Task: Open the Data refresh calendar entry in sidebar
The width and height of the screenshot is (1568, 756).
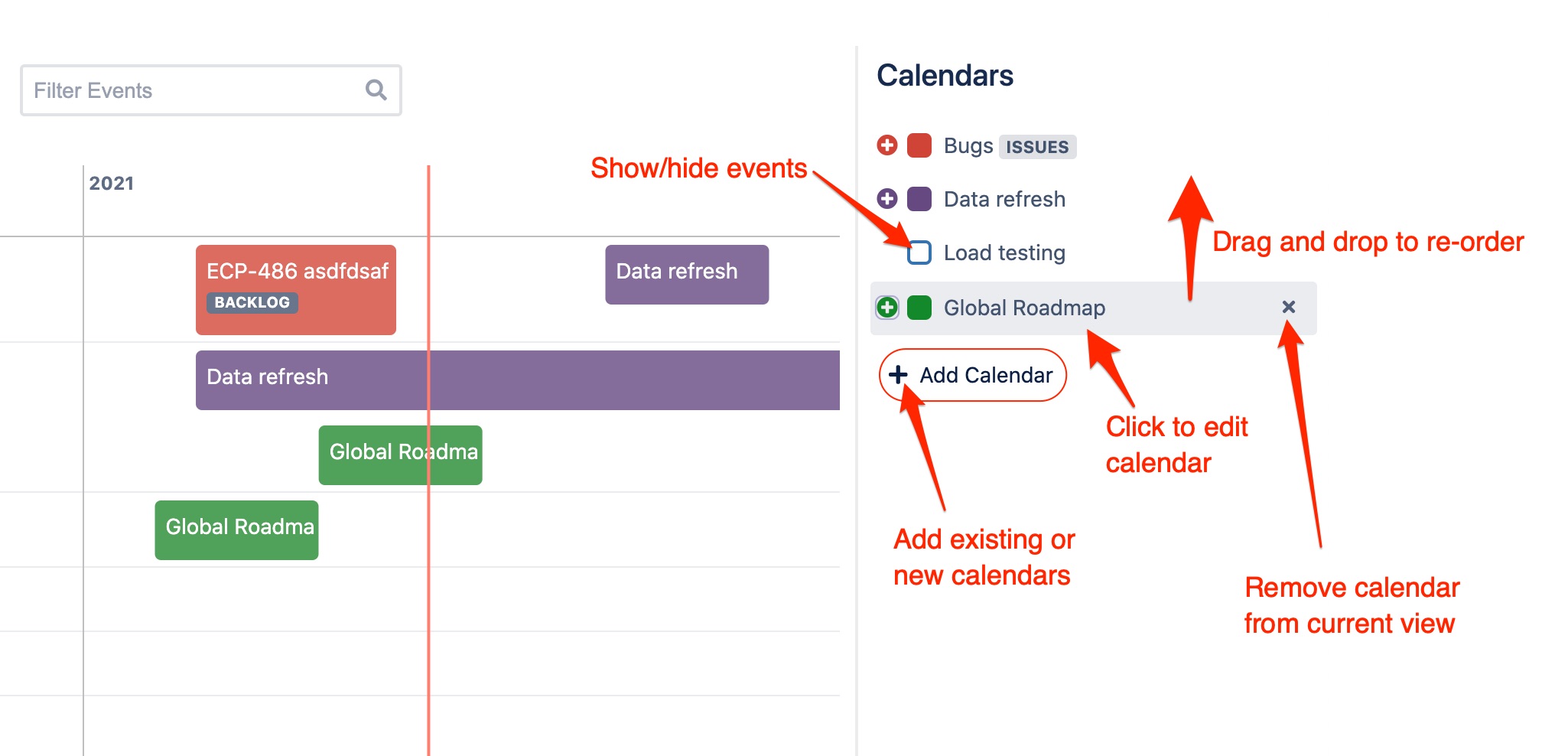Action: (1004, 199)
